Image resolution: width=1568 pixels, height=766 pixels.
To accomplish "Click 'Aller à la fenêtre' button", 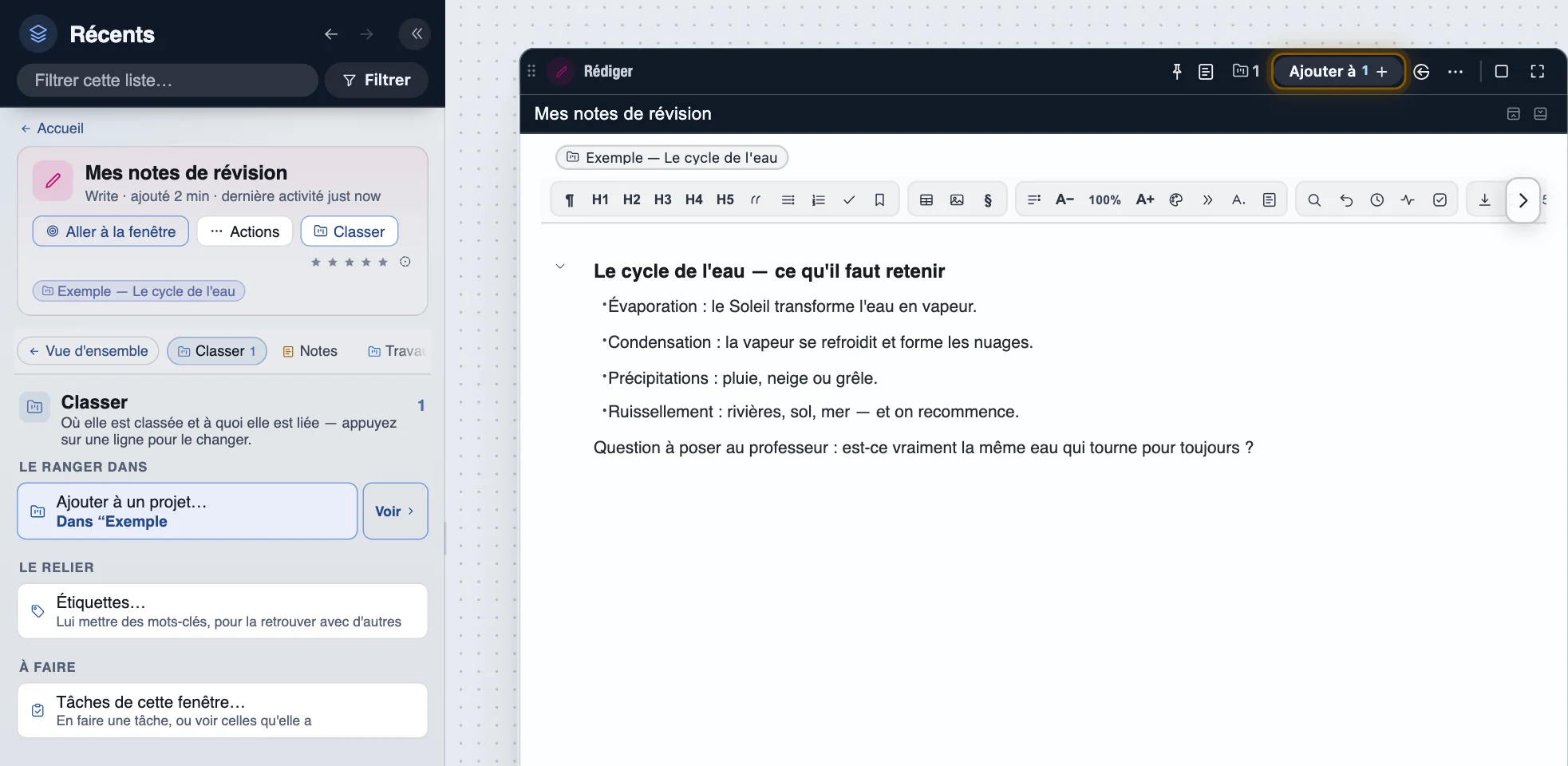I will [x=111, y=231].
